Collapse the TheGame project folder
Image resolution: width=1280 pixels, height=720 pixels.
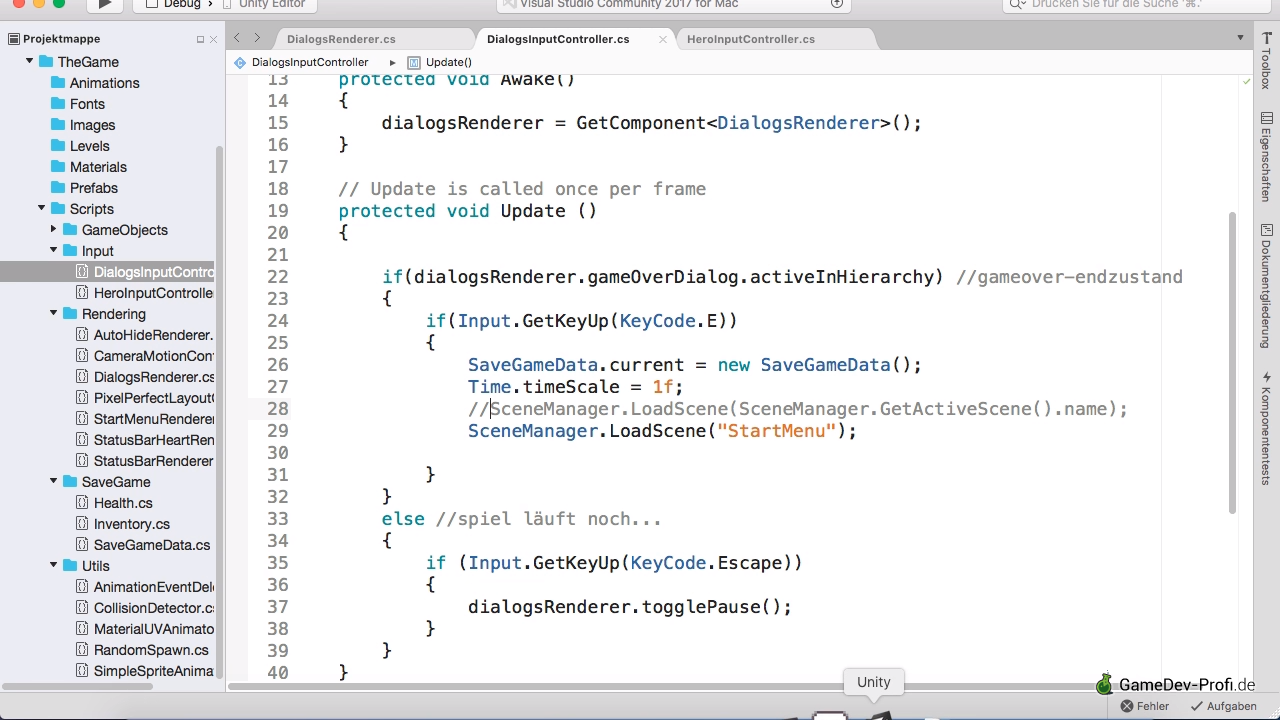pos(30,62)
